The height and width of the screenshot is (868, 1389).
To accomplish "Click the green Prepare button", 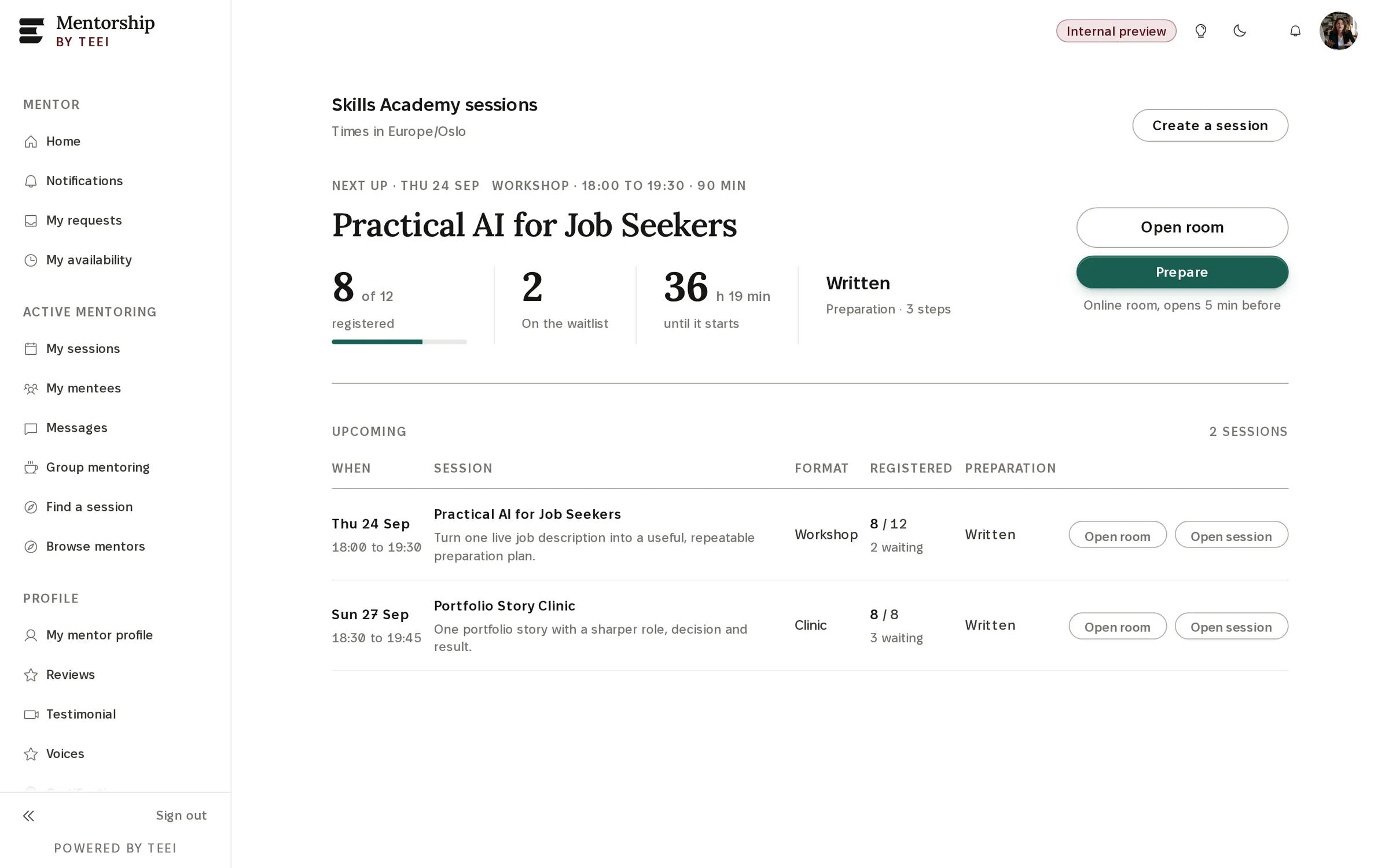I will [x=1182, y=273].
